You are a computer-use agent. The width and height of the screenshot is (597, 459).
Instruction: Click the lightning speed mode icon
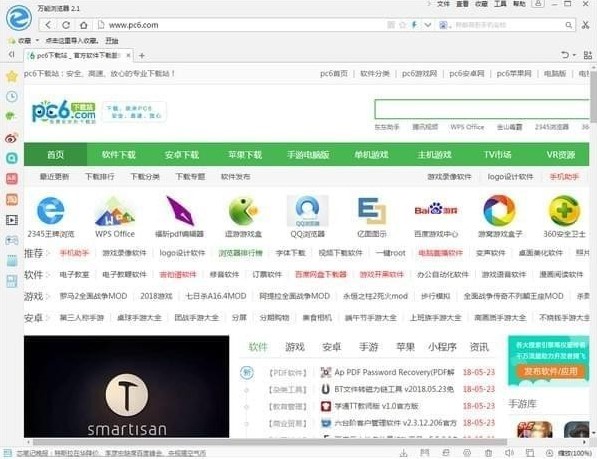click(414, 25)
